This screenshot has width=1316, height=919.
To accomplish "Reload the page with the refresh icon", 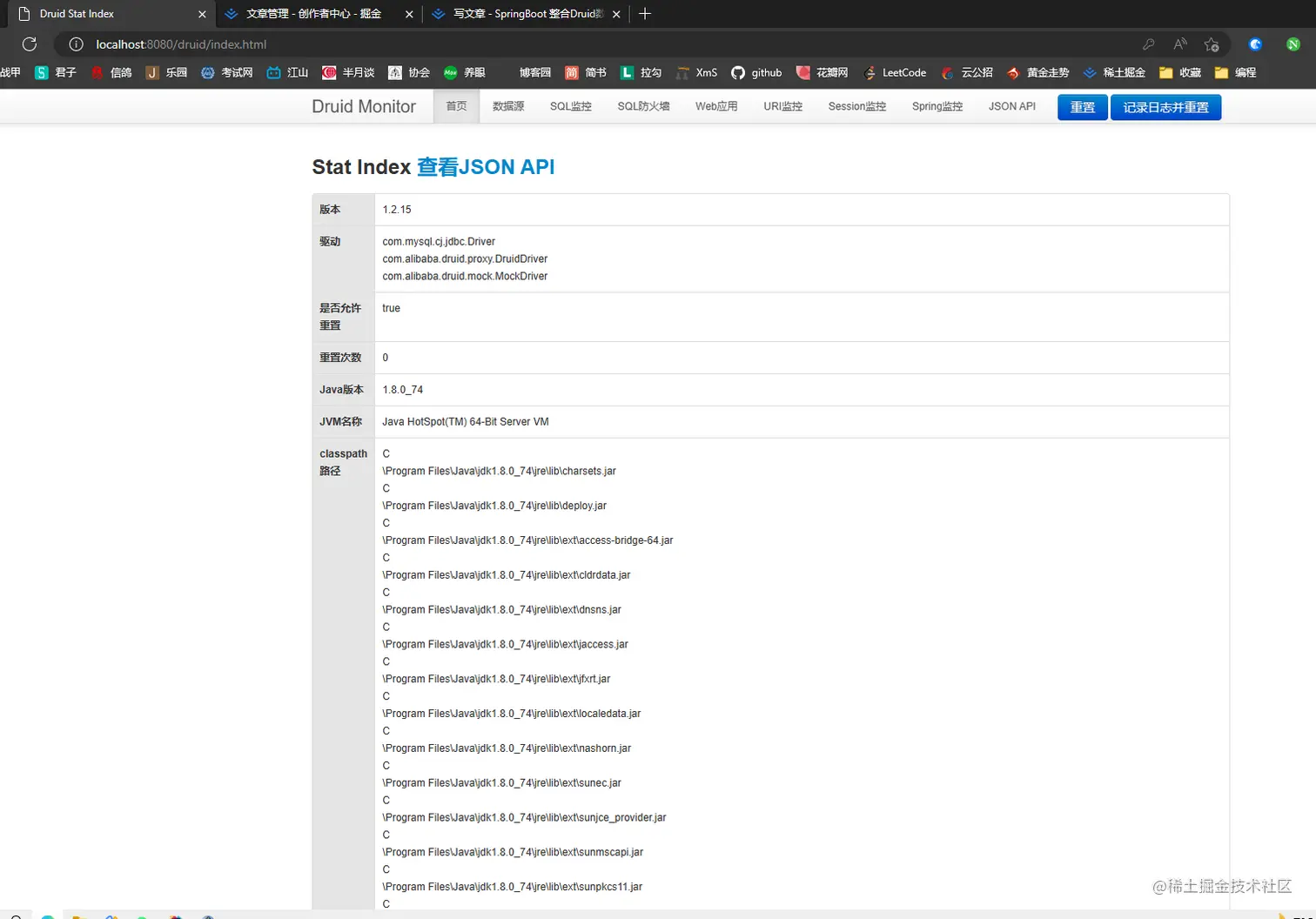I will point(30,44).
